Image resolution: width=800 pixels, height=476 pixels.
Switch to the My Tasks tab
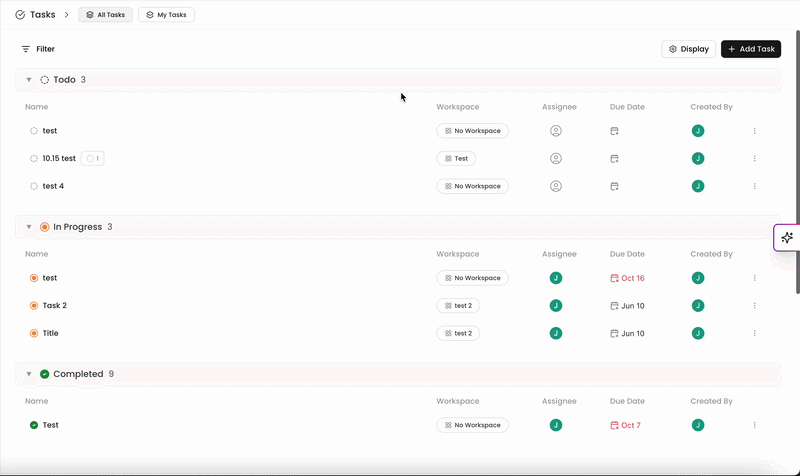pos(166,15)
